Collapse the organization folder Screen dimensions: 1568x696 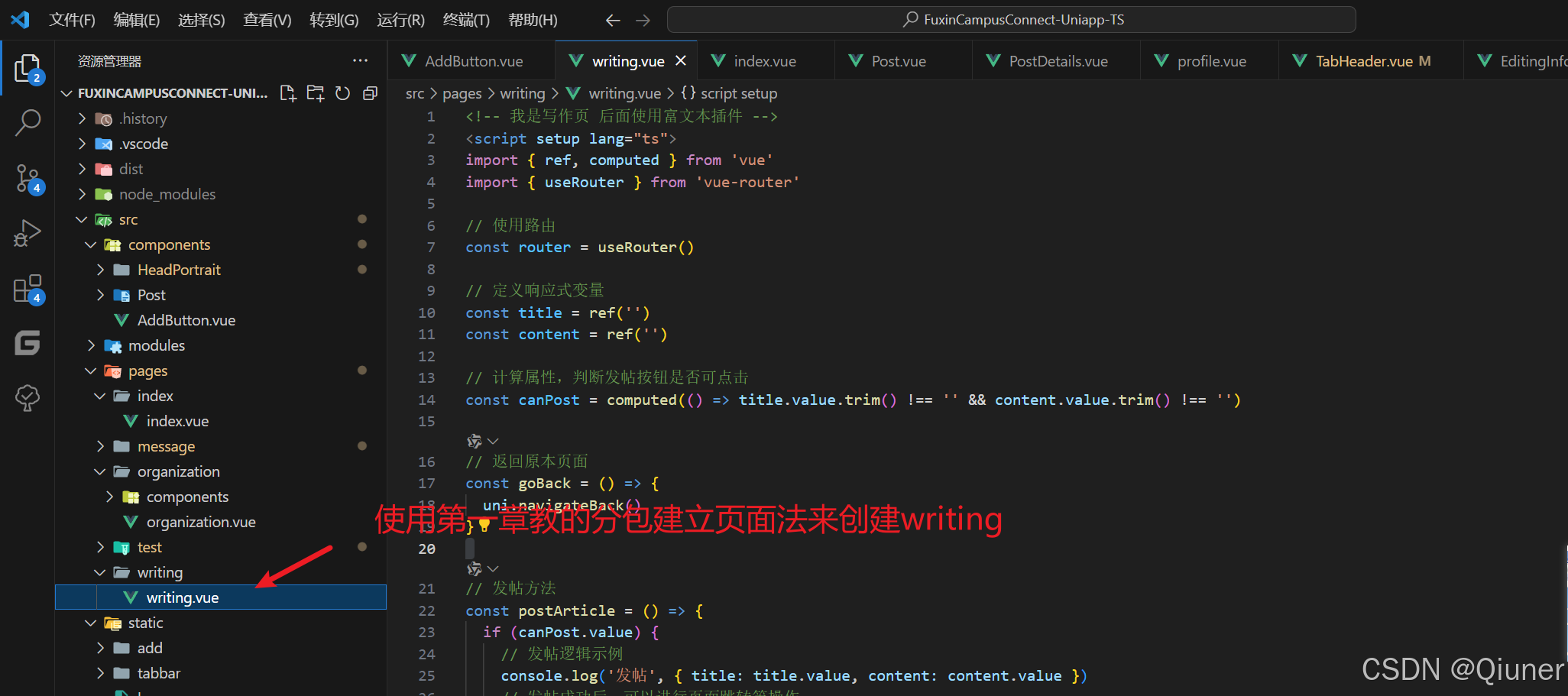pos(100,471)
